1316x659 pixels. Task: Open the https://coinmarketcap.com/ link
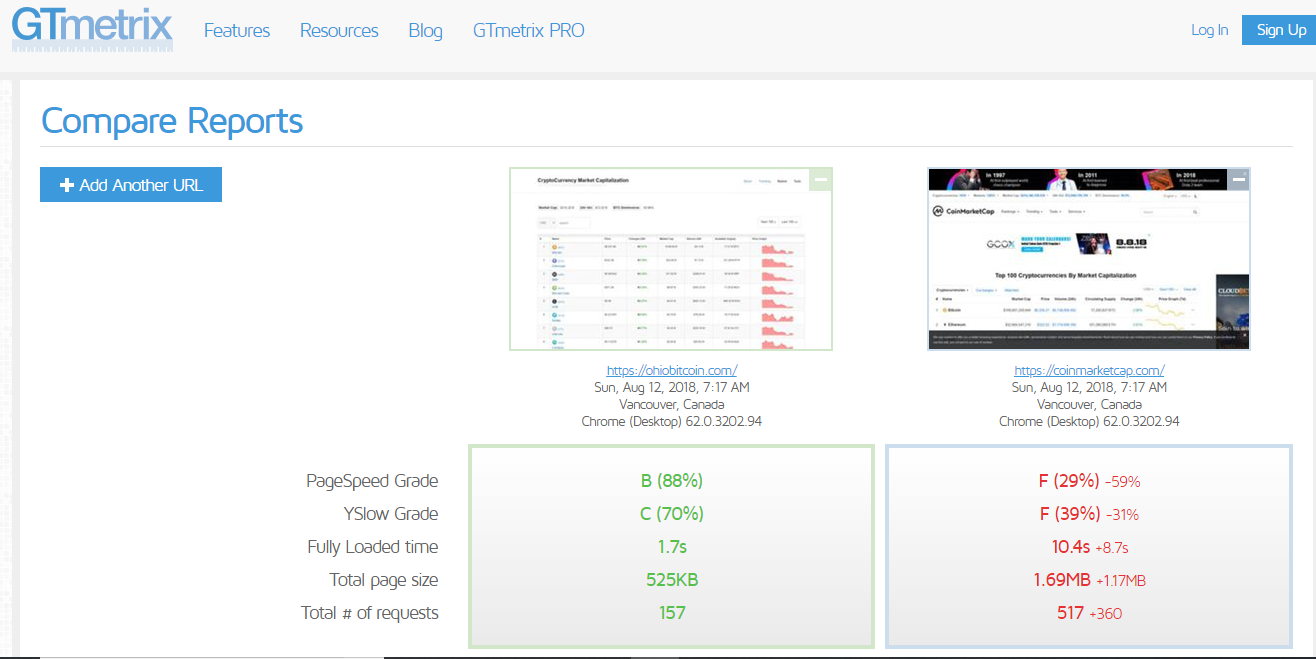[x=1089, y=370]
